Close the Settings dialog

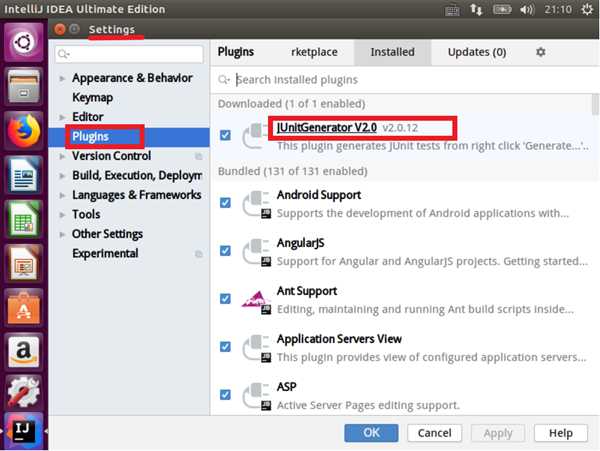[x=59, y=29]
